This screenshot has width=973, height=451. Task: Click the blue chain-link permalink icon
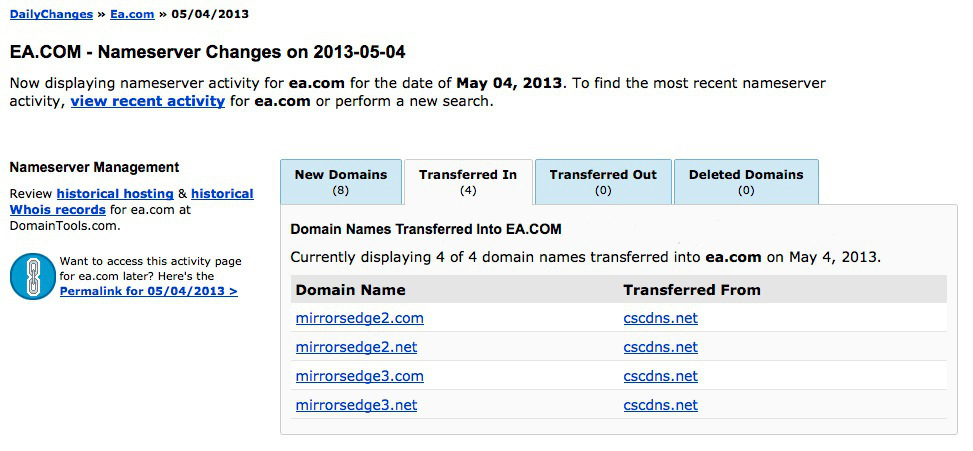coord(33,277)
